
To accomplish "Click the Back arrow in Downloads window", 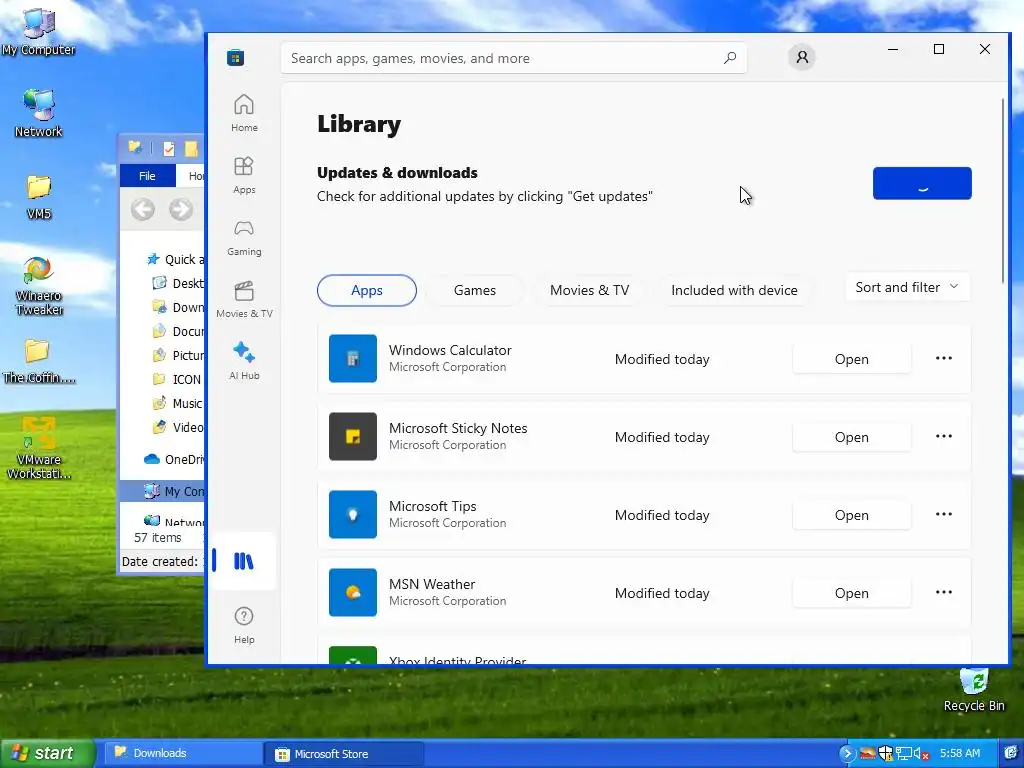I will tap(142, 210).
